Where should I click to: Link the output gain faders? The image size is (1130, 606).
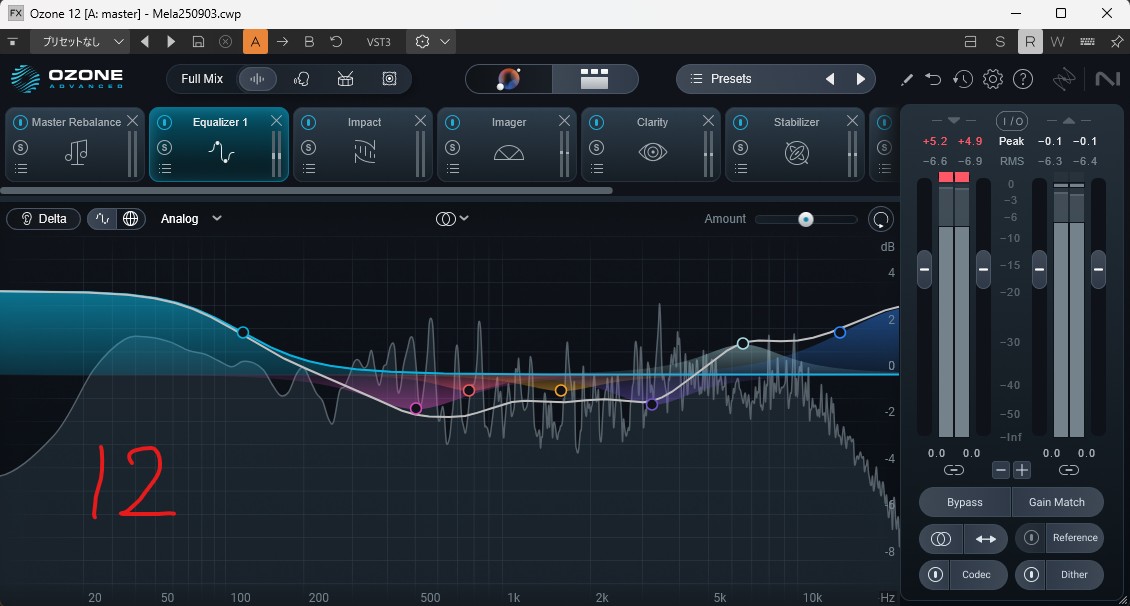[1069, 471]
